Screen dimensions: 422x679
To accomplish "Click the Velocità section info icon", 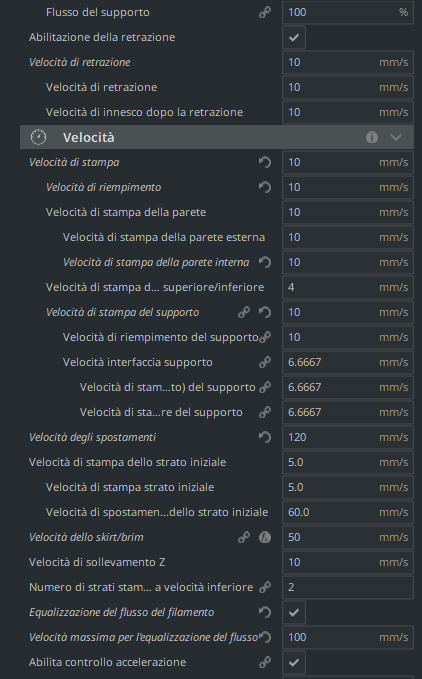I will [x=372, y=137].
